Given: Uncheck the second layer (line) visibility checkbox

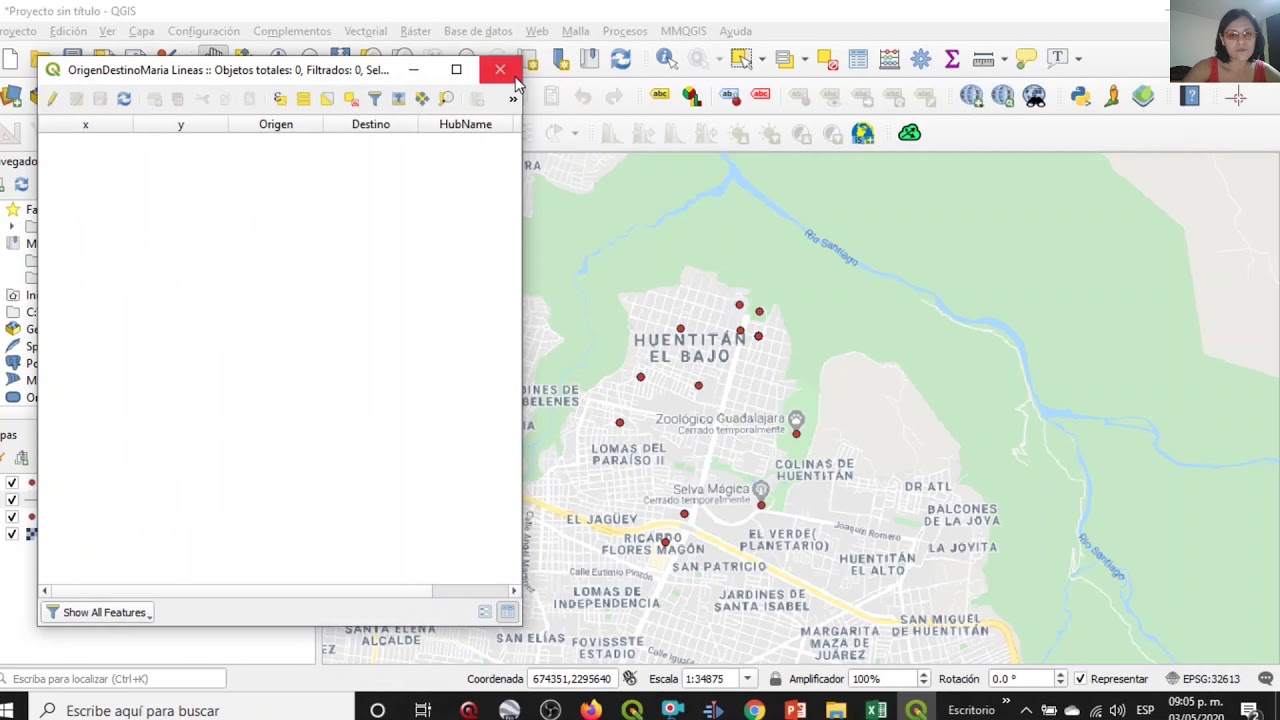Looking at the screenshot, I should 12,500.
